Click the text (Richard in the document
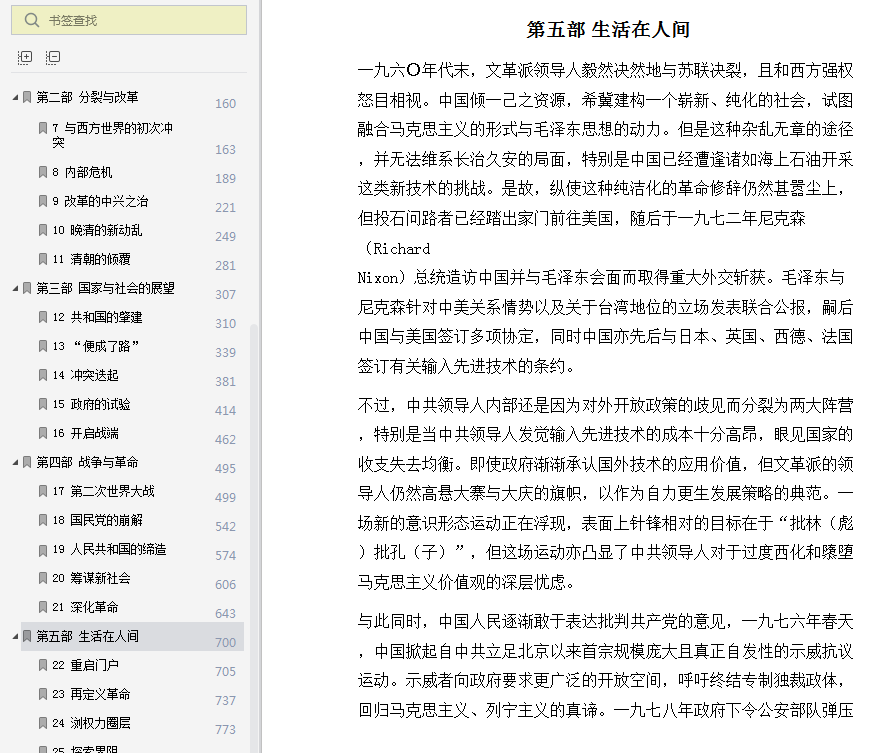Viewport: 882px width, 753px height. pyautogui.click(x=398, y=249)
